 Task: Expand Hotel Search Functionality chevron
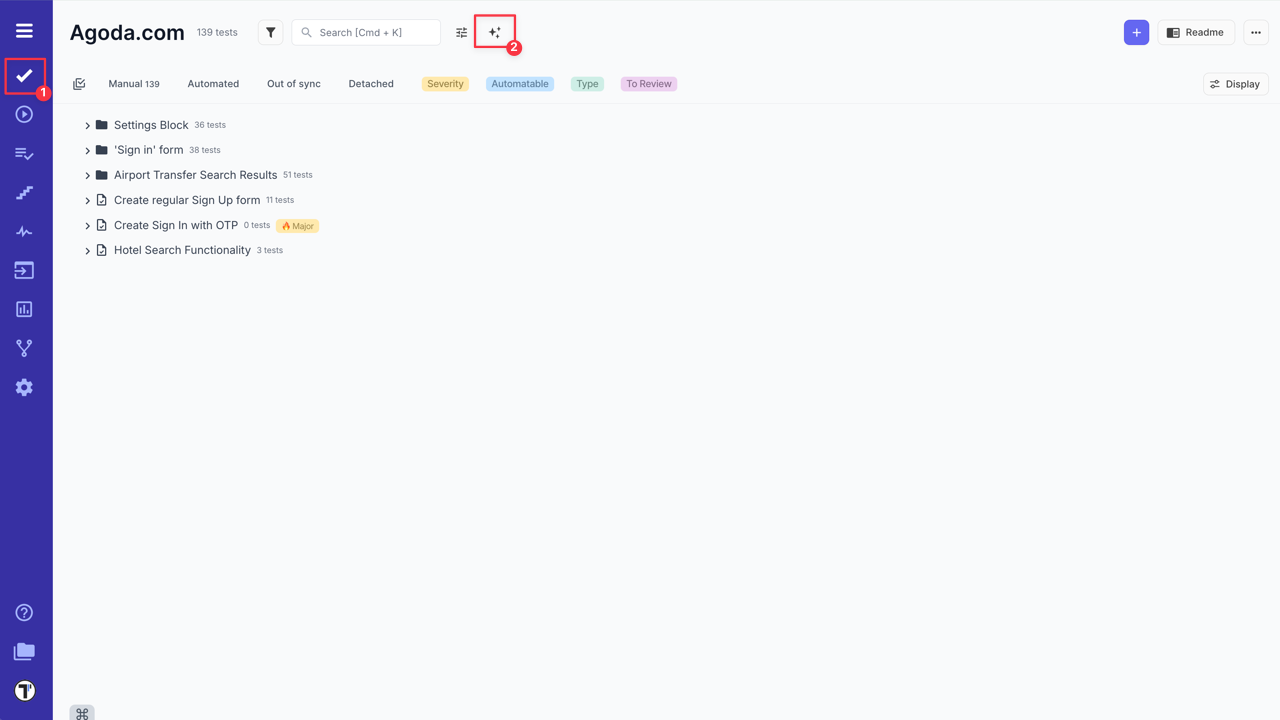(x=87, y=251)
